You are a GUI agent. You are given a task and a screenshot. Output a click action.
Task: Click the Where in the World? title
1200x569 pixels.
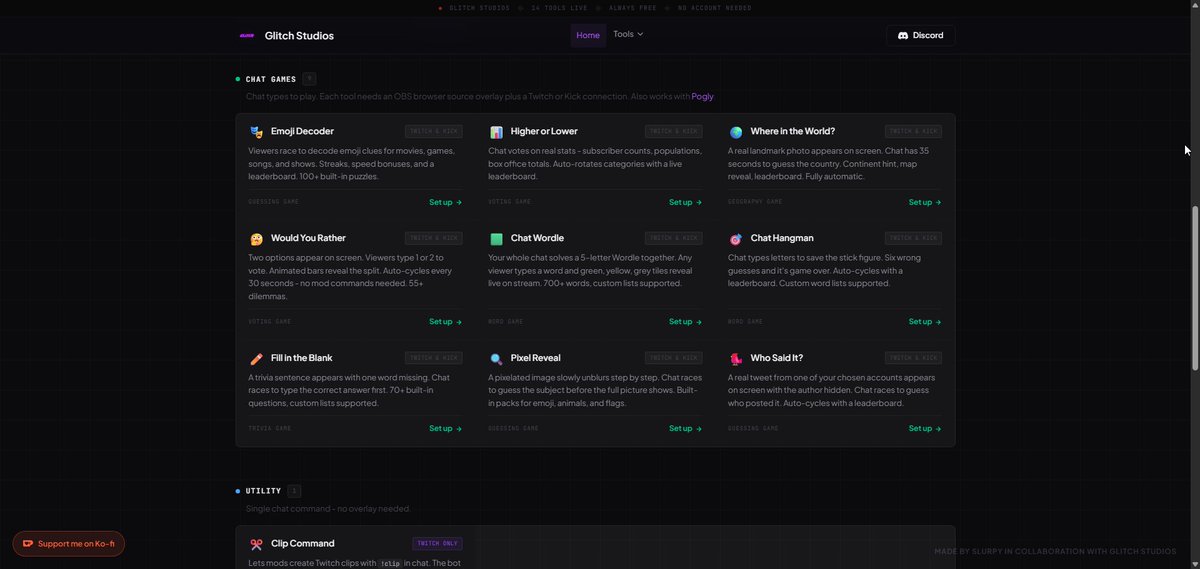coord(792,131)
